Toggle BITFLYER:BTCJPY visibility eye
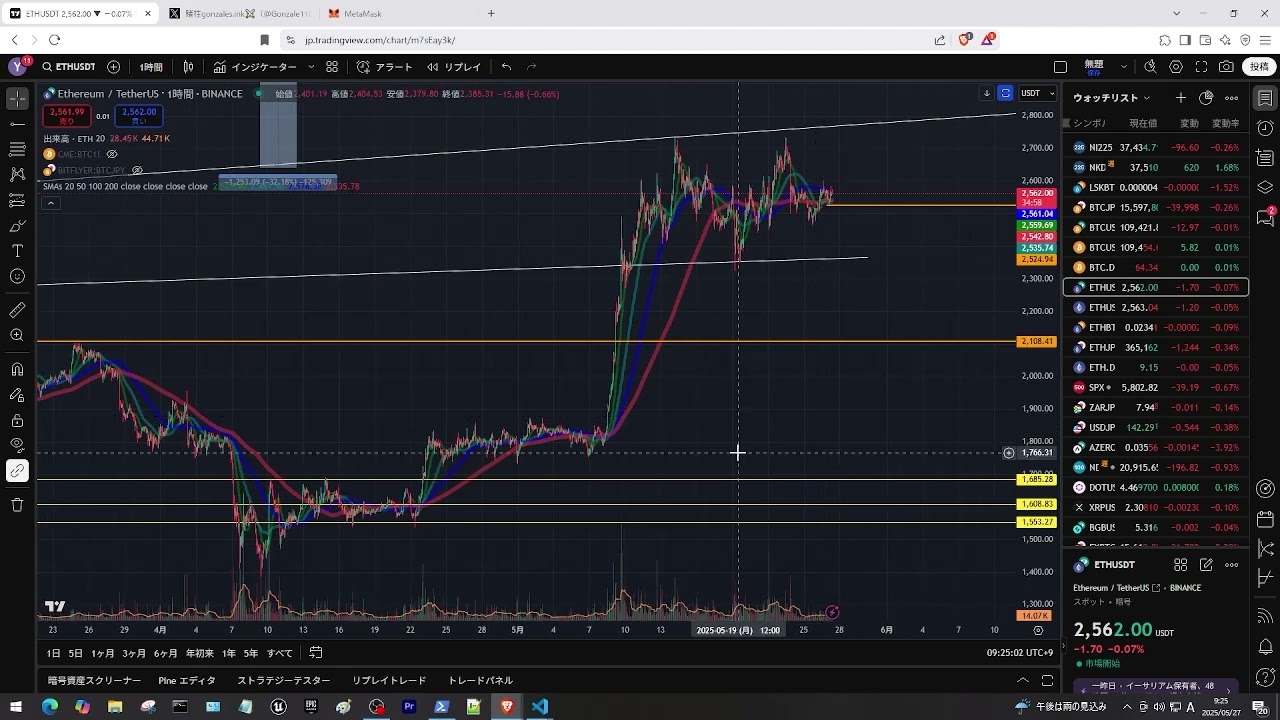 pyautogui.click(x=137, y=170)
